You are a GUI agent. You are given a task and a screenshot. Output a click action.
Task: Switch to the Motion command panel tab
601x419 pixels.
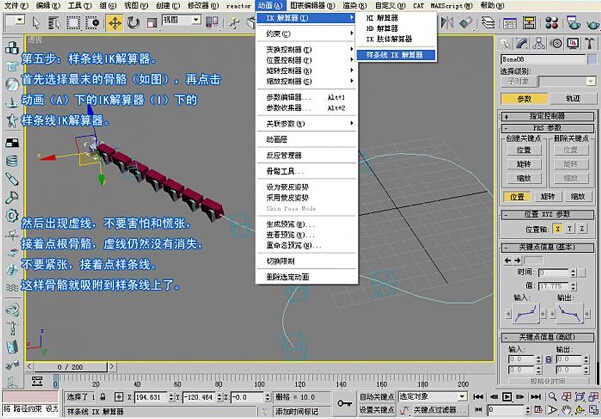(556, 43)
